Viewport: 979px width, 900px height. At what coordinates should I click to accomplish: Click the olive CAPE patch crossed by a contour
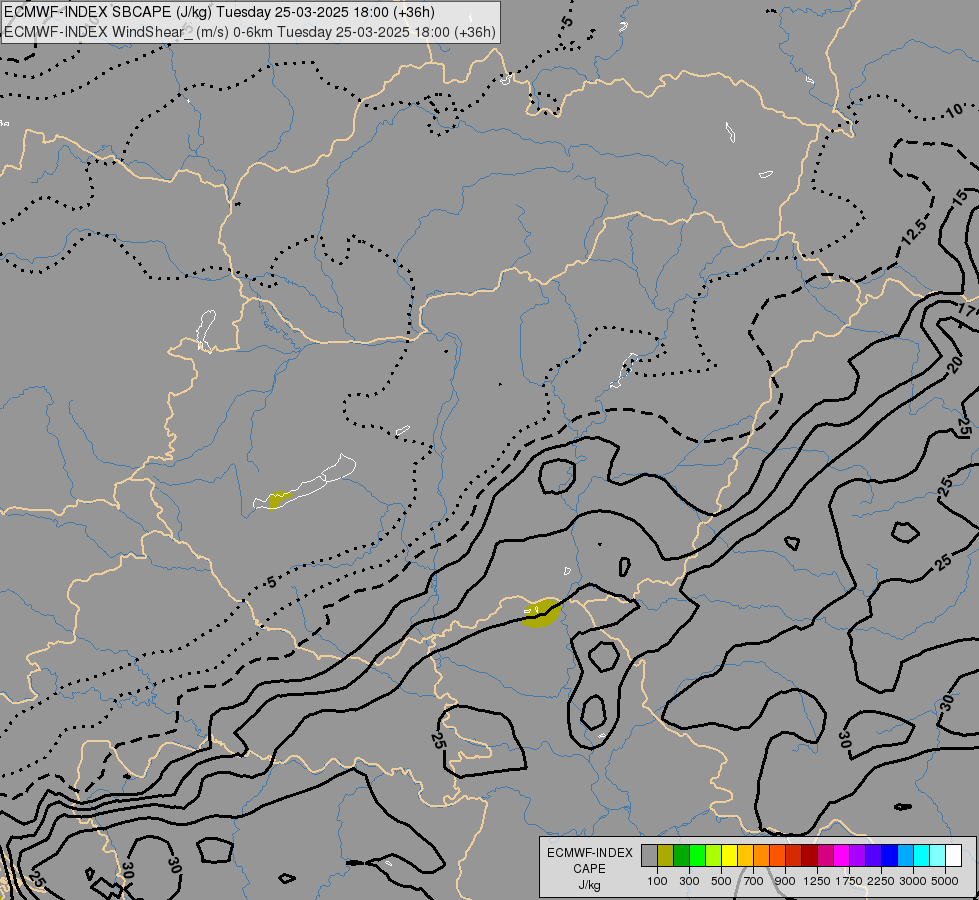[x=540, y=613]
